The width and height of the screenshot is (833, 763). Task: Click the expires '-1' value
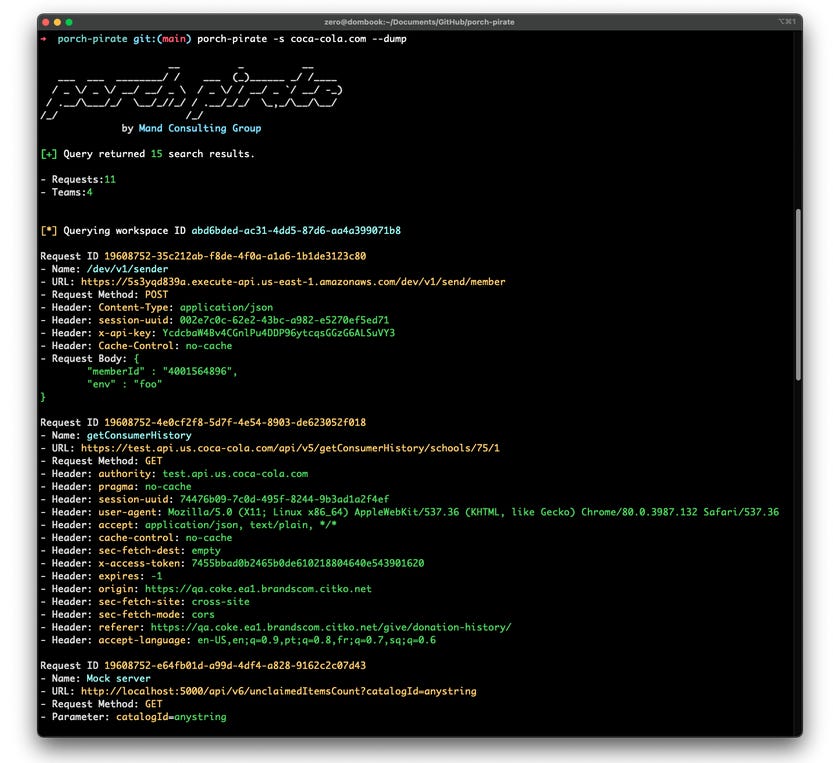pos(157,576)
